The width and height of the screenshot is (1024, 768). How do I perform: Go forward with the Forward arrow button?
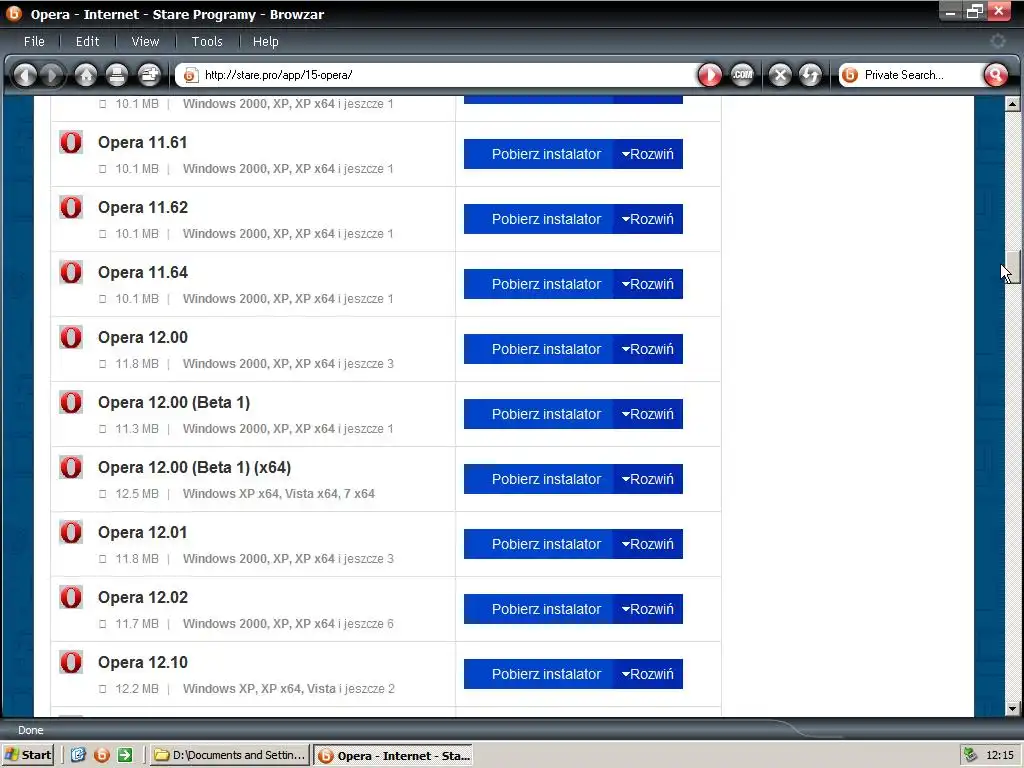pos(52,75)
